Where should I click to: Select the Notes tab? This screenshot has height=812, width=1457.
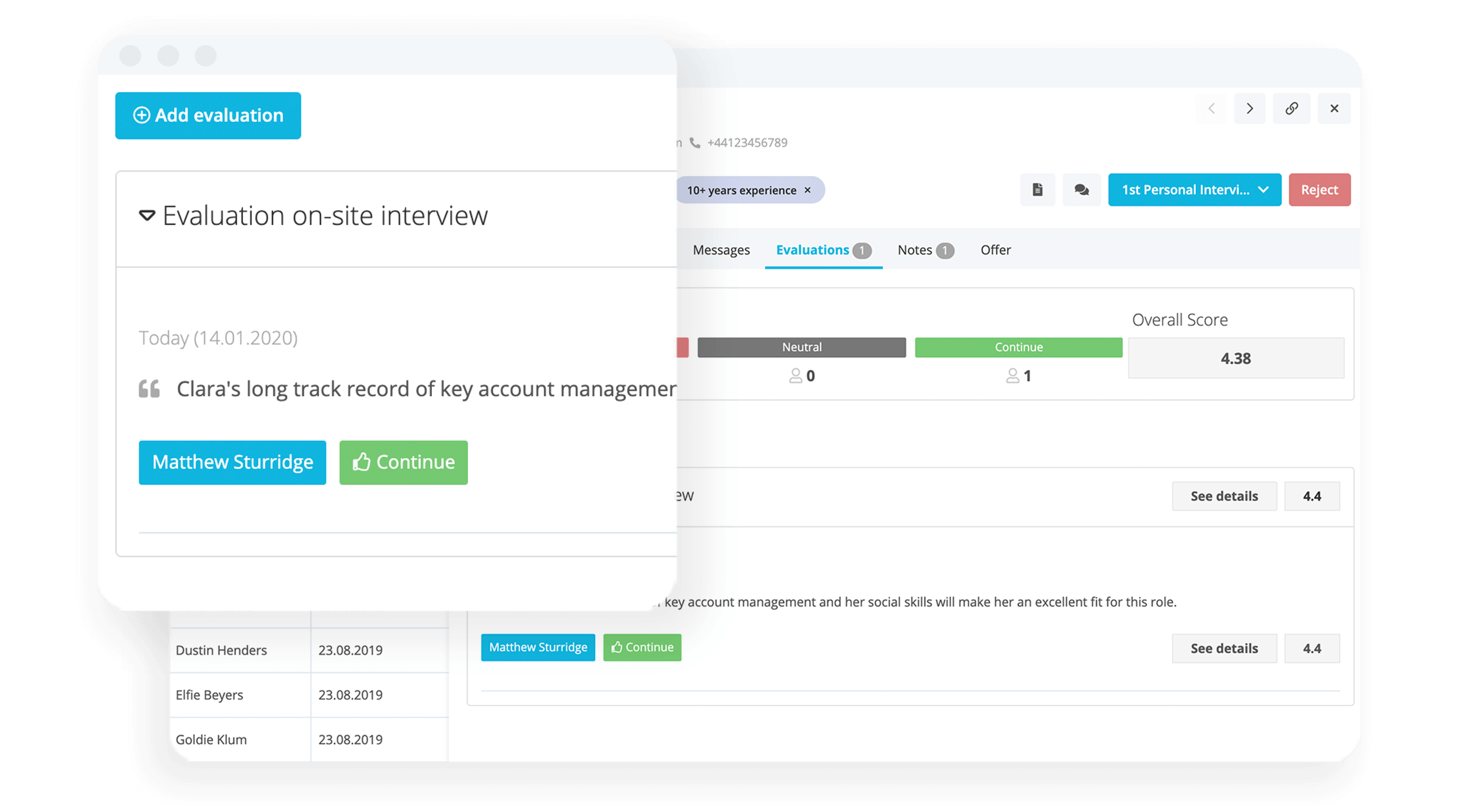coord(922,250)
